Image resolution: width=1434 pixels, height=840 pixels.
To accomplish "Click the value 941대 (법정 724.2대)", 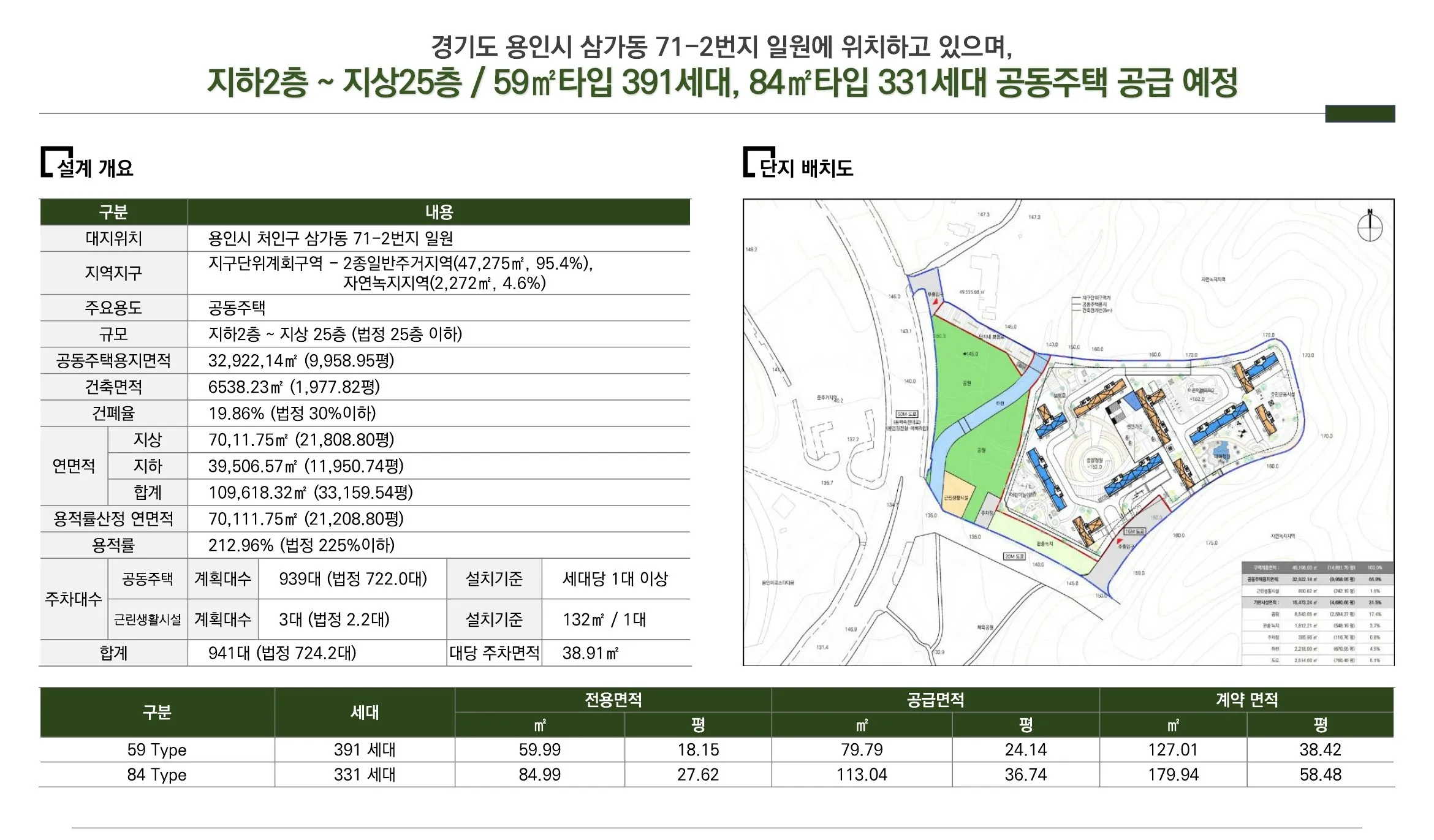I will [x=282, y=653].
